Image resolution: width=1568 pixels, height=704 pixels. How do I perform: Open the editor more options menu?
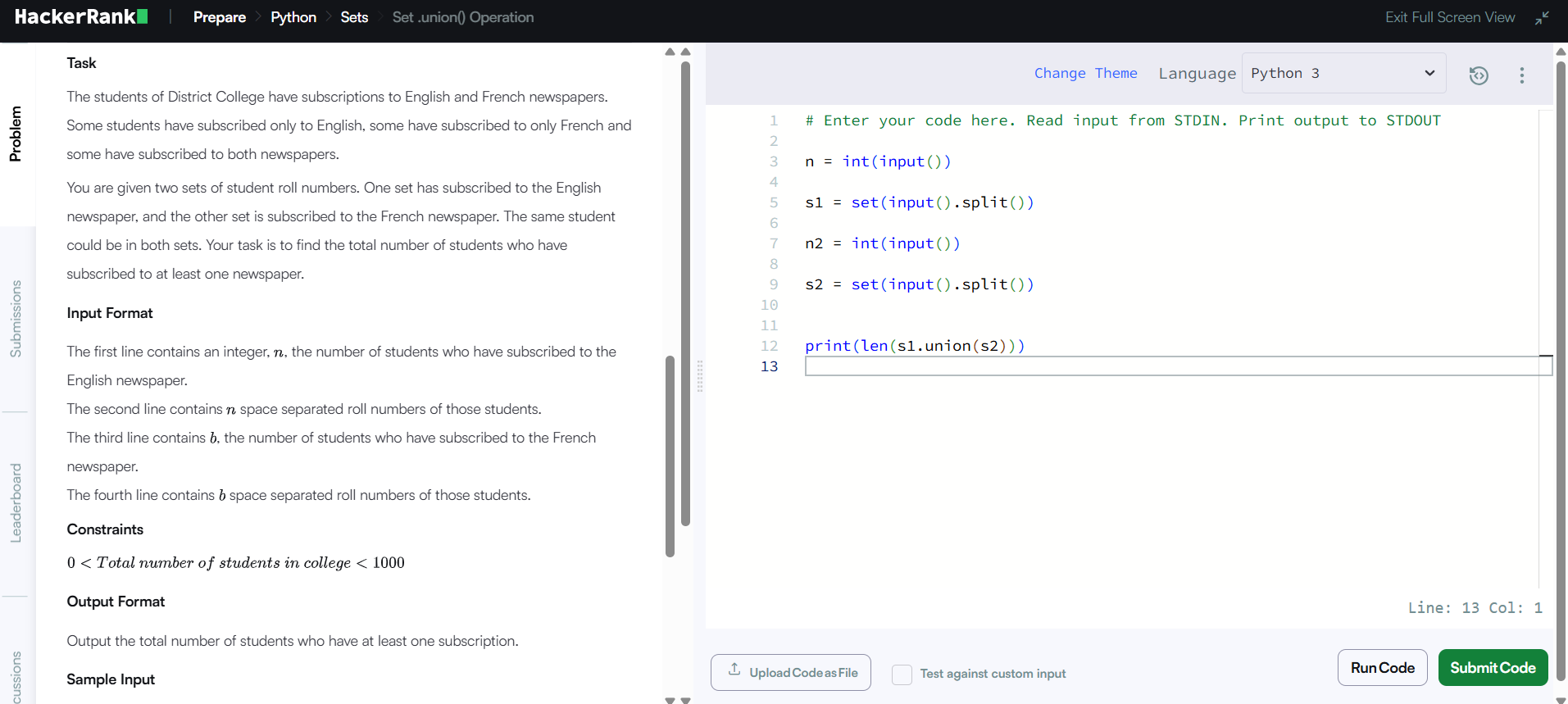(x=1522, y=75)
